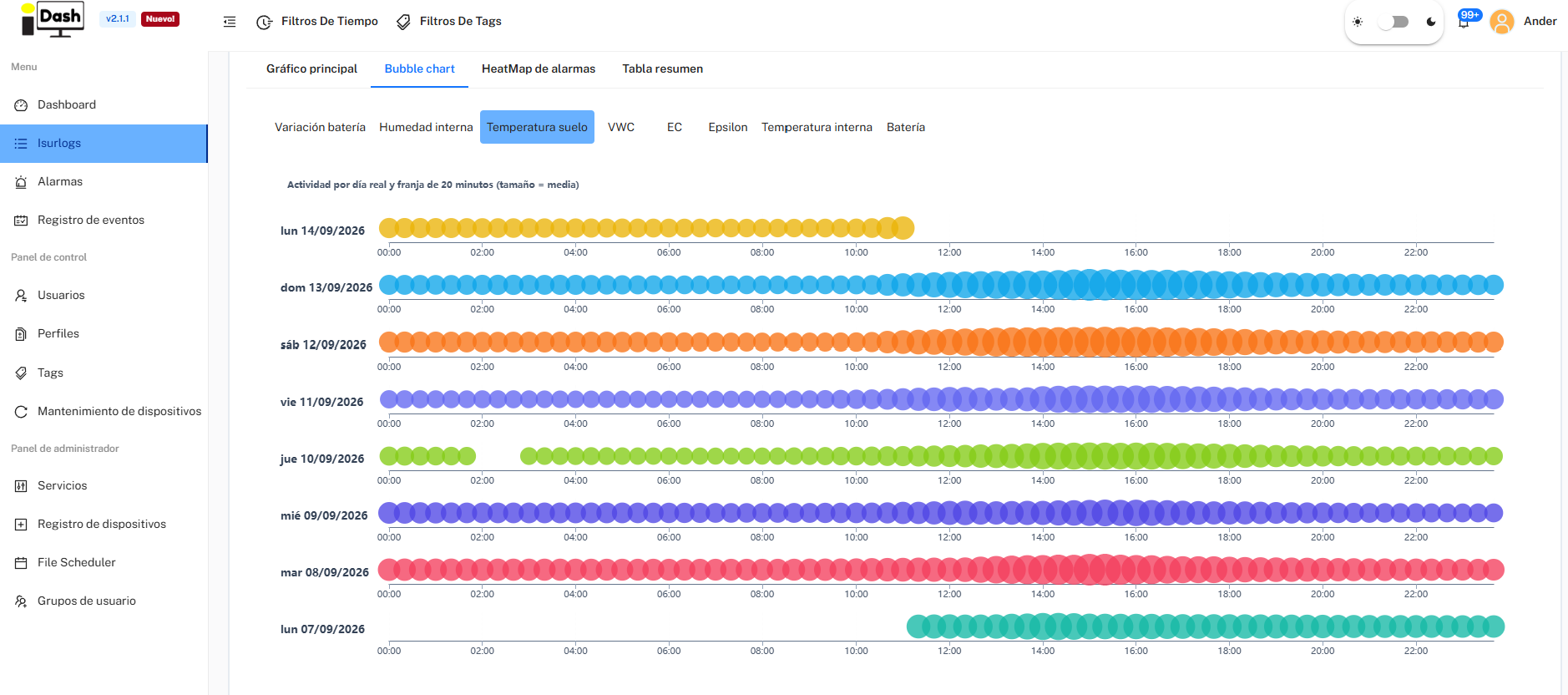Click the v2.1.1 version badge
This screenshot has height=695, width=1568.
pos(118,19)
